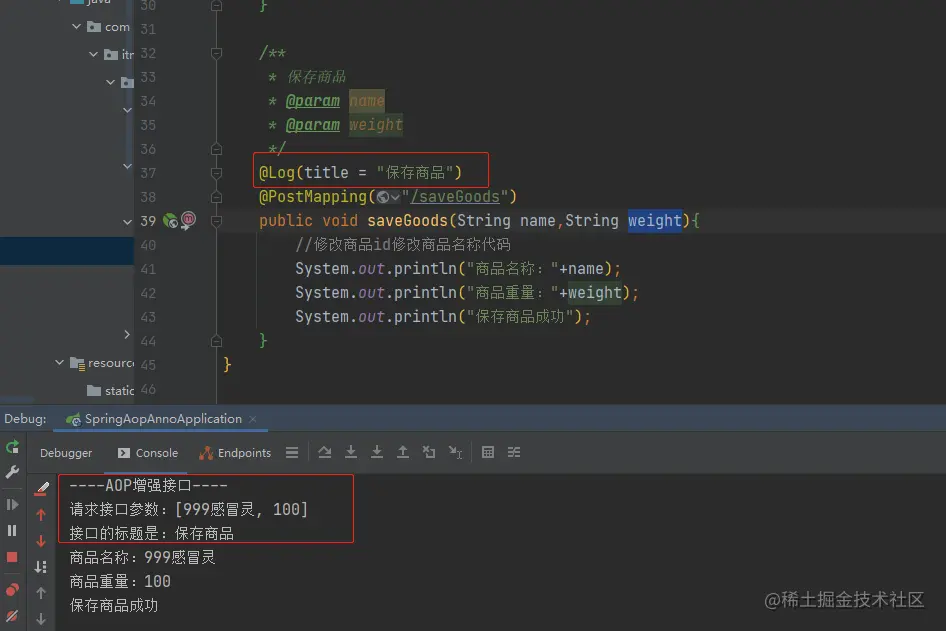
Task: Step Into using the first down-arrow icon
Action: [x=351, y=452]
